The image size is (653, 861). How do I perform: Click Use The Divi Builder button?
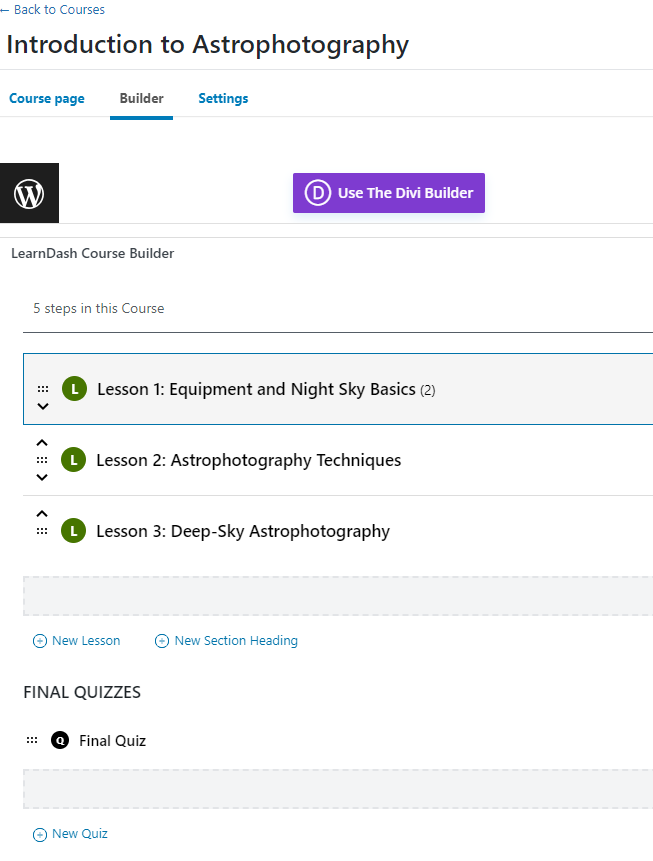tap(389, 193)
